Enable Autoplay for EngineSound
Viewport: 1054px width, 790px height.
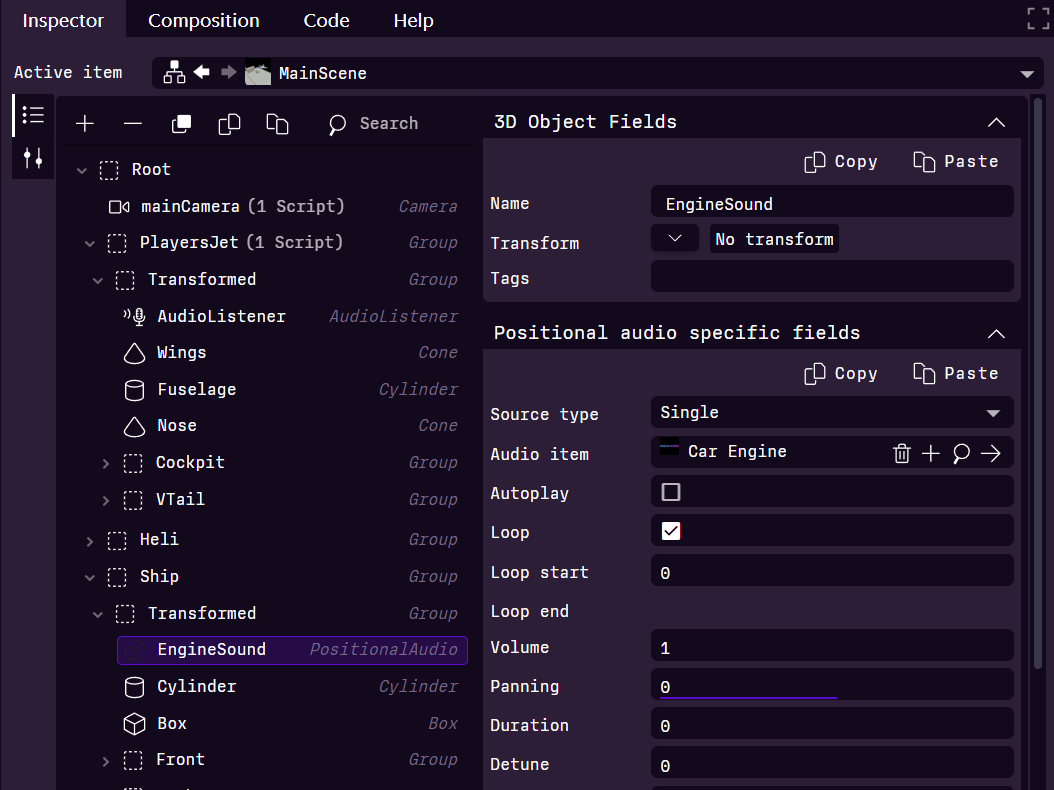pyautogui.click(x=670, y=492)
